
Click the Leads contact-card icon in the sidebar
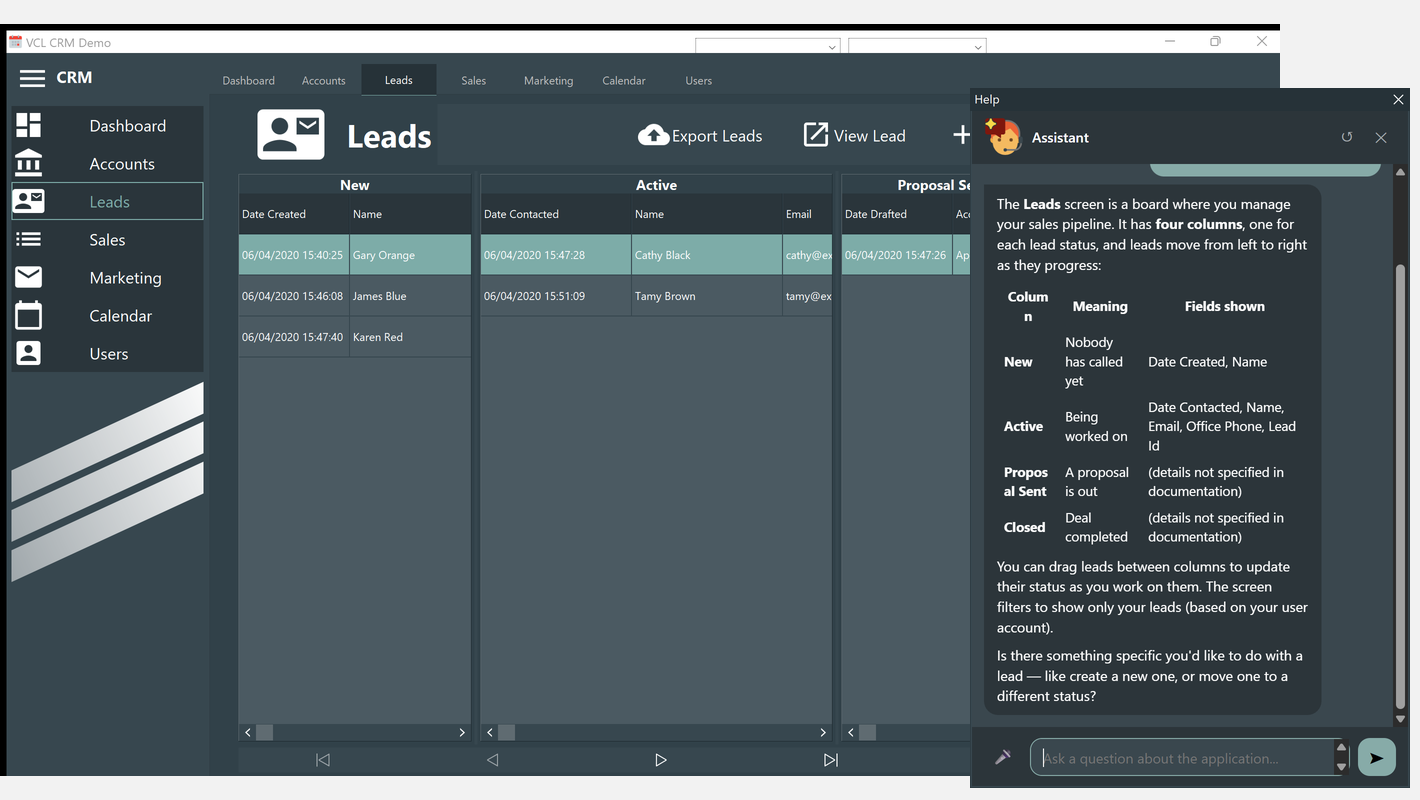tap(29, 201)
